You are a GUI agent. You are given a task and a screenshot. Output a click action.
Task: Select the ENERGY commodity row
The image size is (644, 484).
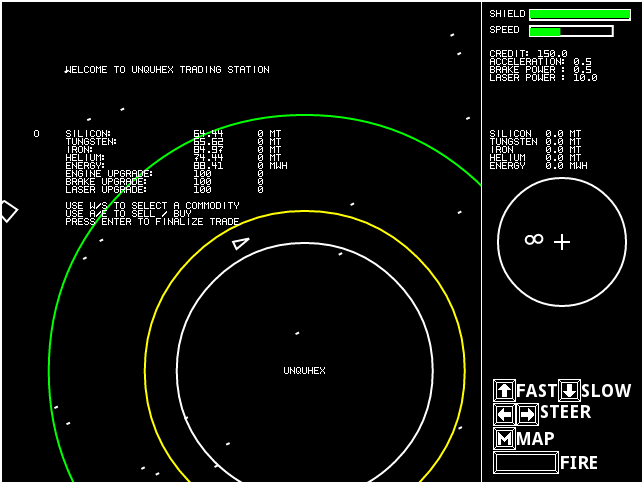pos(177,166)
